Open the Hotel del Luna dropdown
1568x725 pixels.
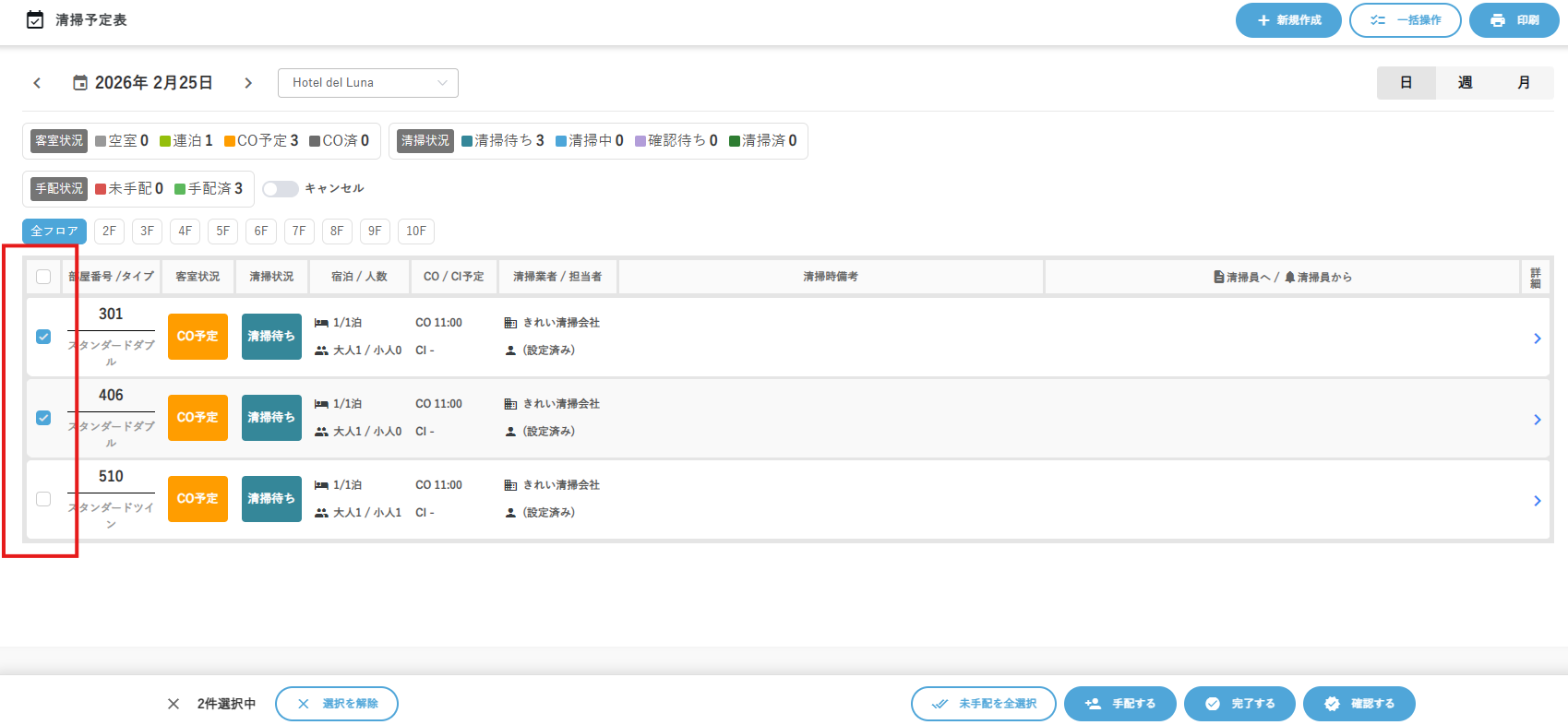(367, 83)
